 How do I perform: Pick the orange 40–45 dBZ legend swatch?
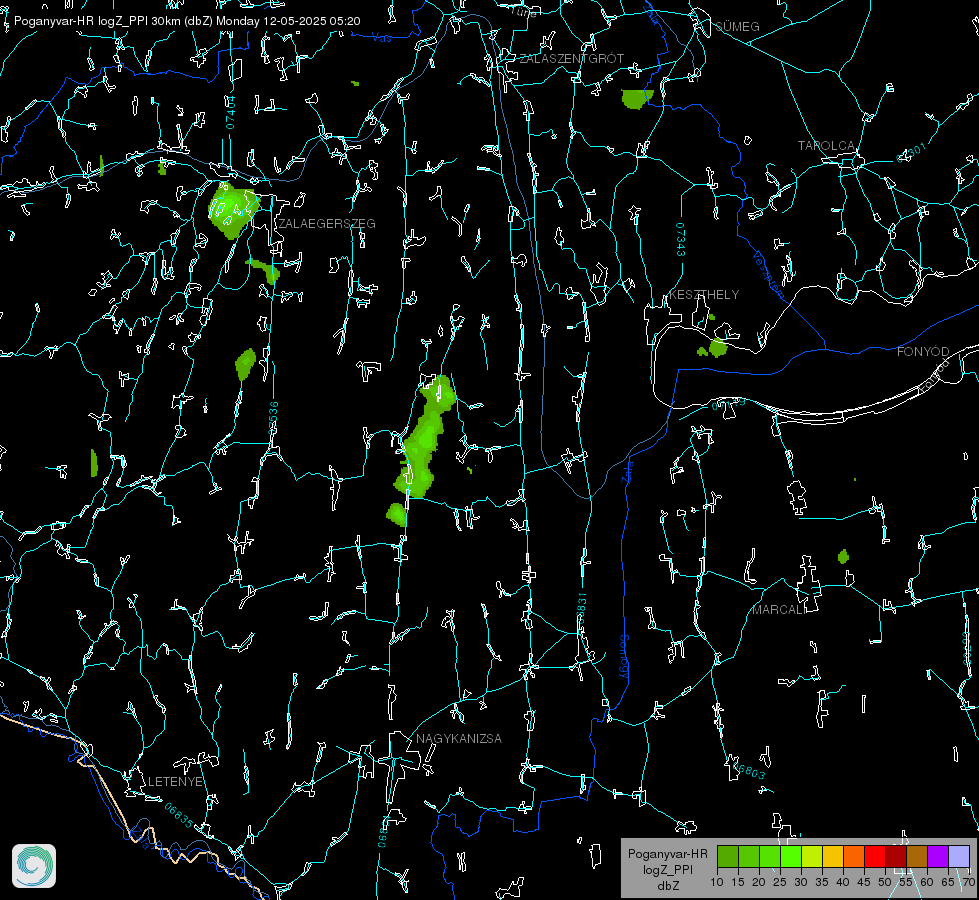(854, 856)
